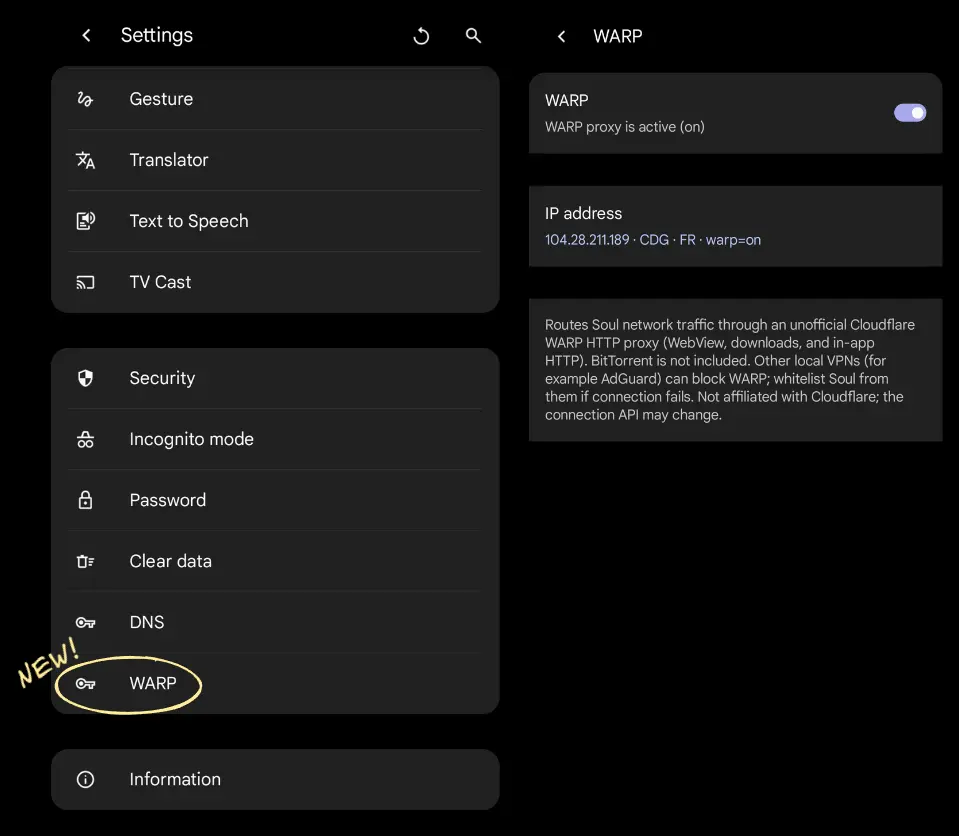Tap the 'WARP proxy is active (on)' text

pos(624,127)
